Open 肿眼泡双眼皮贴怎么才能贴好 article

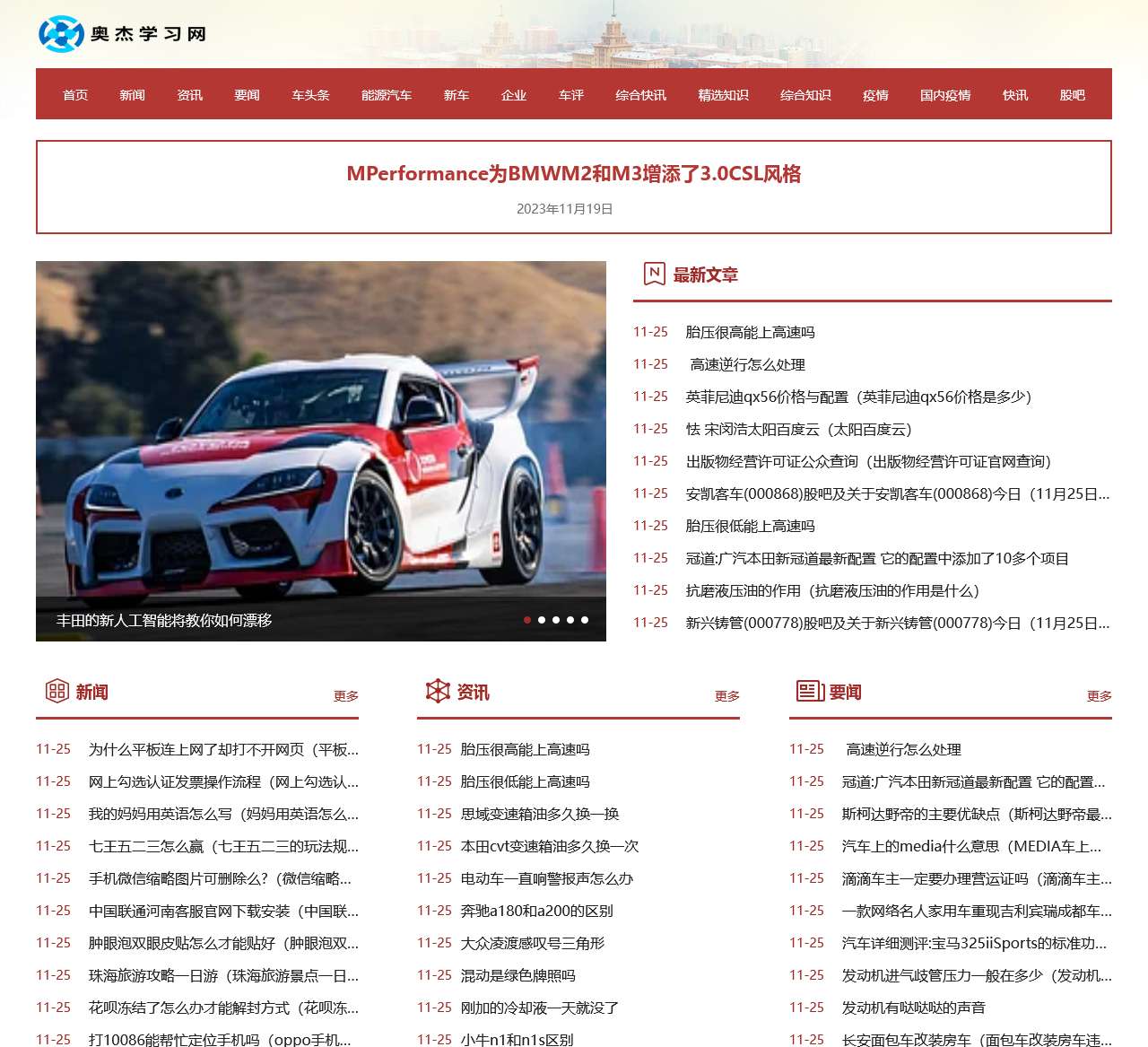(x=223, y=943)
